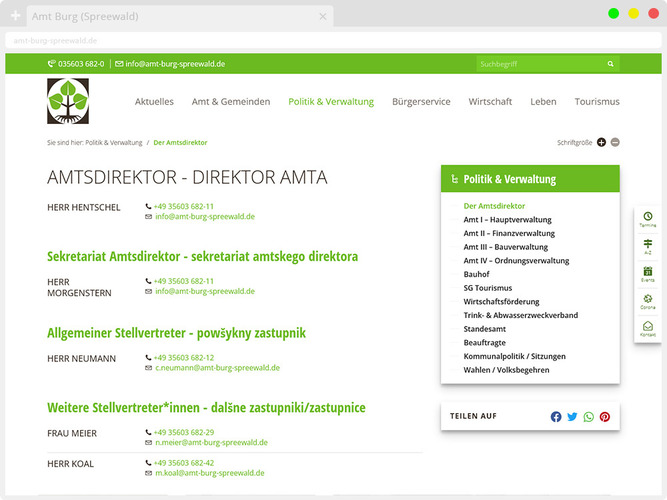667x500 pixels.
Task: Share the page on Pinterest
Action: click(x=604, y=417)
